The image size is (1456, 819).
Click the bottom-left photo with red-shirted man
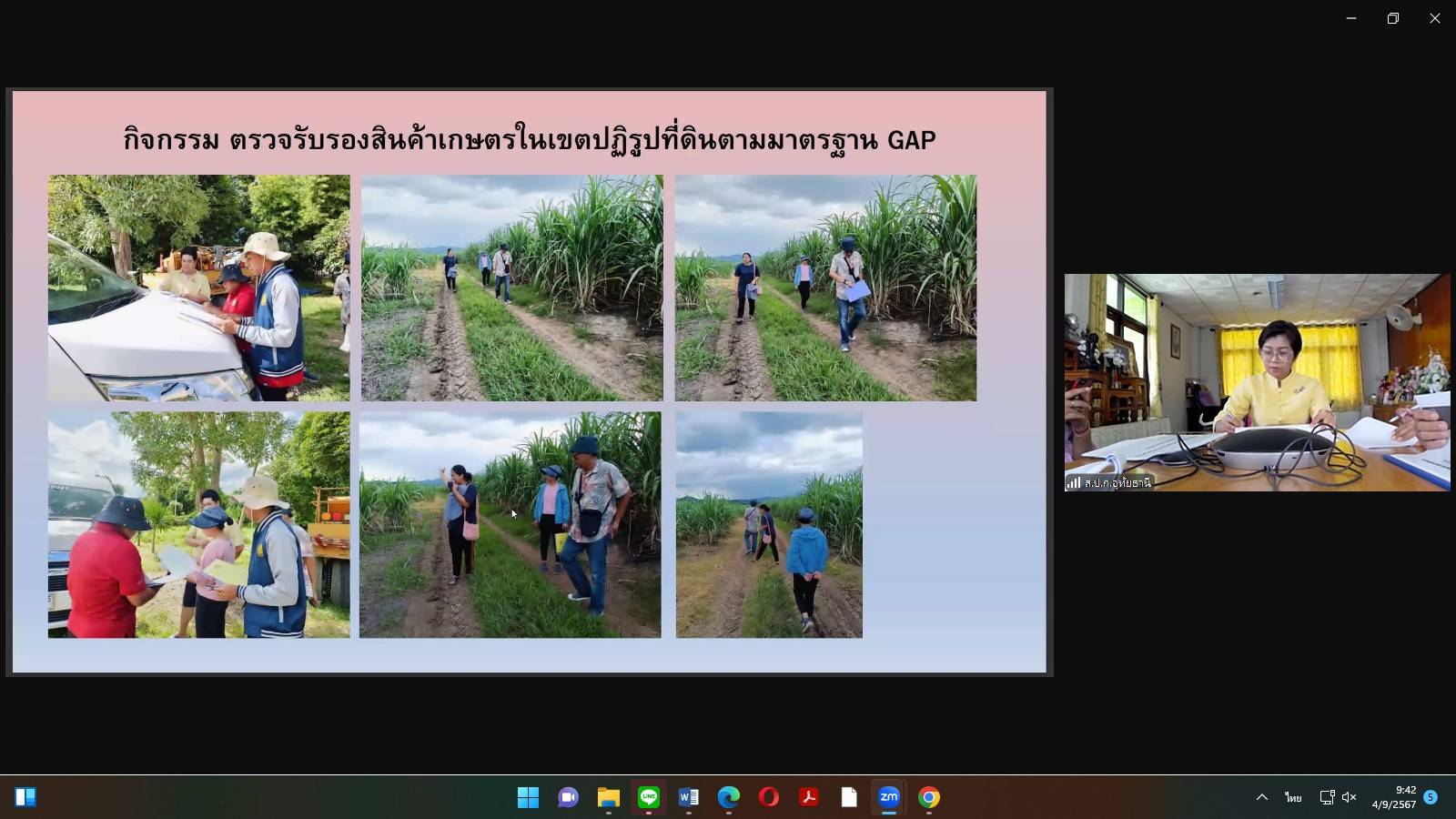point(198,524)
